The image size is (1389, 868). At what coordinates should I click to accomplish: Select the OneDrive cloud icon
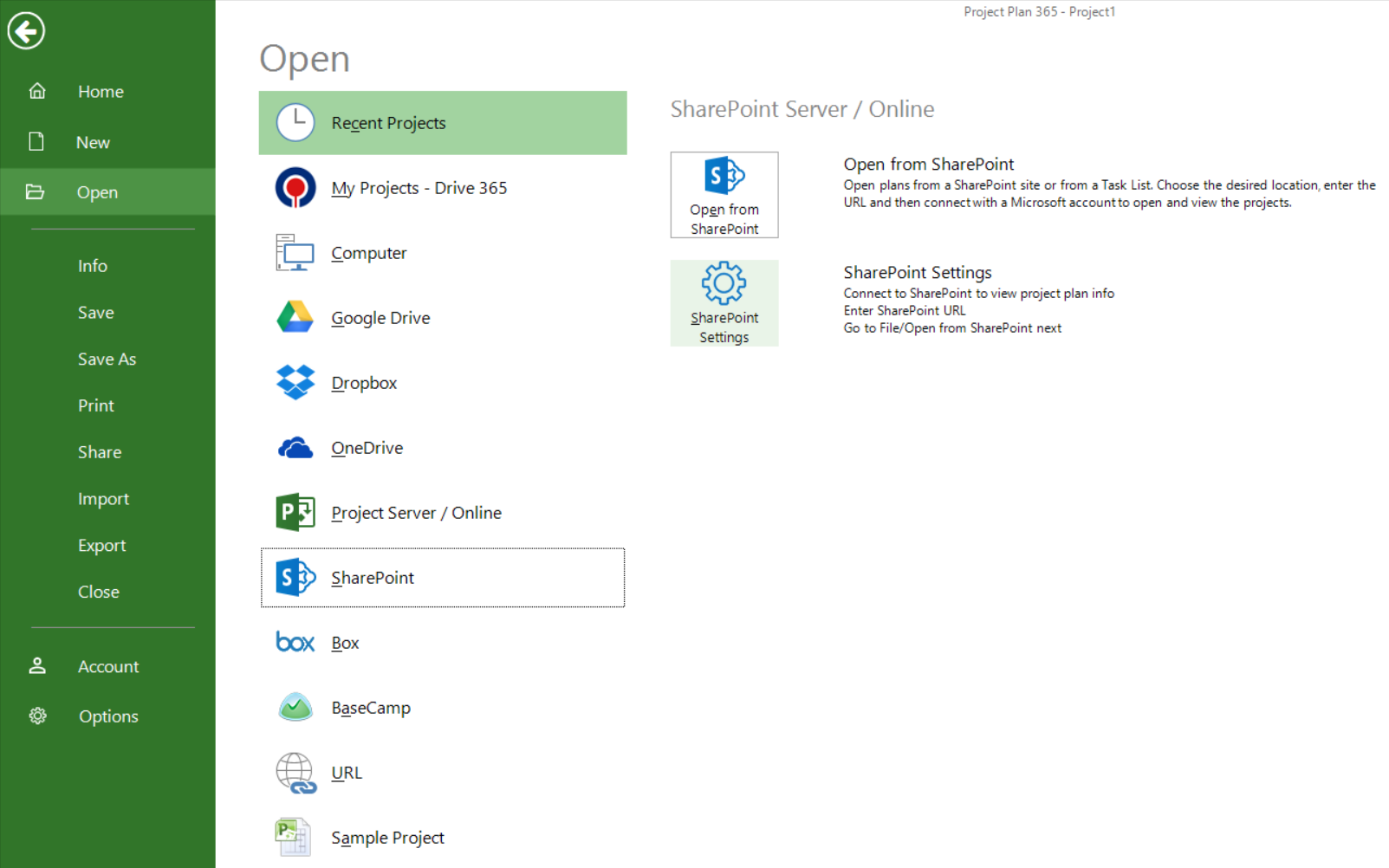point(295,447)
